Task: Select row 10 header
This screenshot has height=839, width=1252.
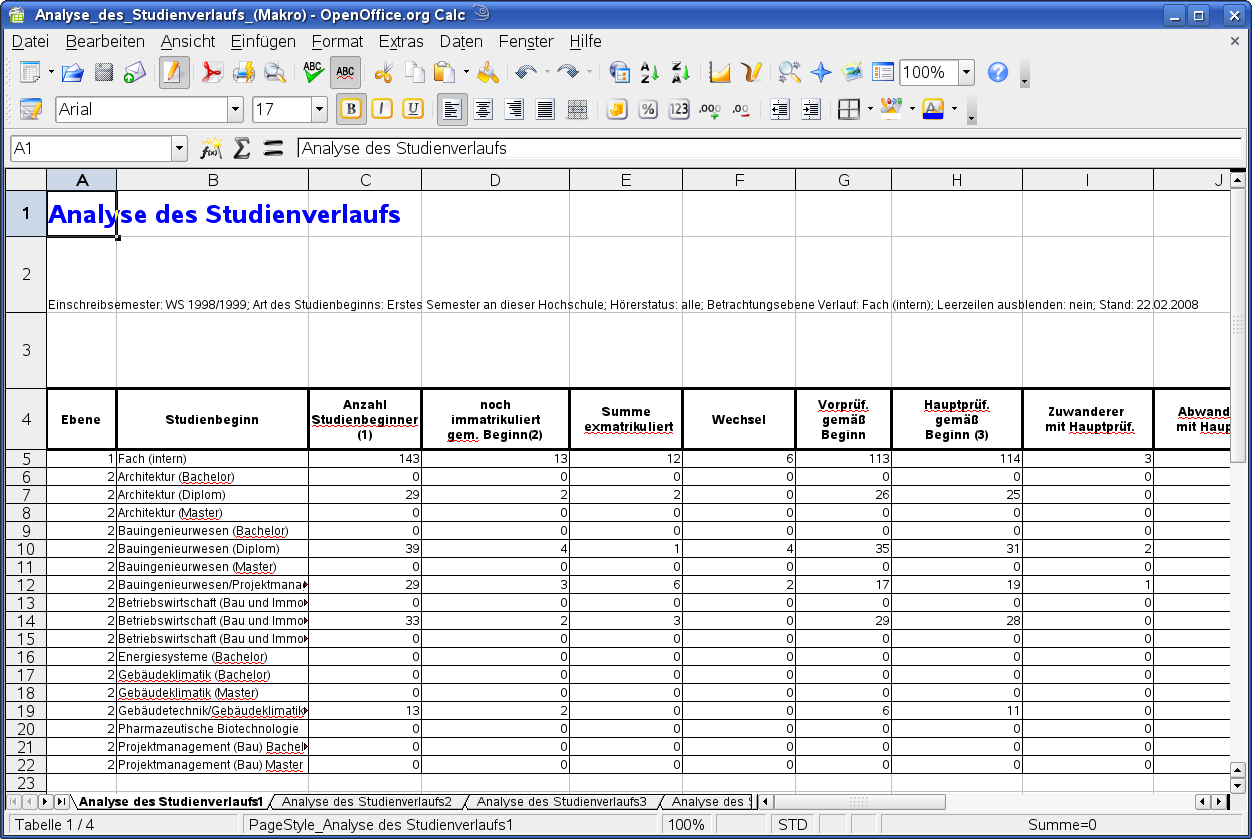Action: 26,549
